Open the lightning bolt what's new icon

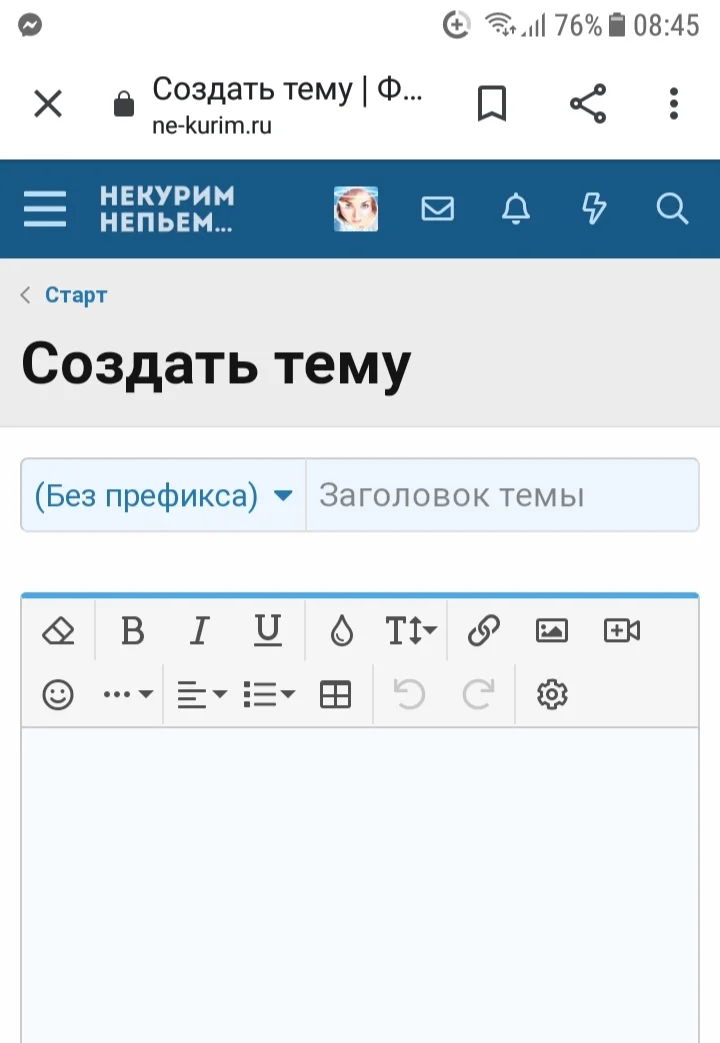coord(594,209)
